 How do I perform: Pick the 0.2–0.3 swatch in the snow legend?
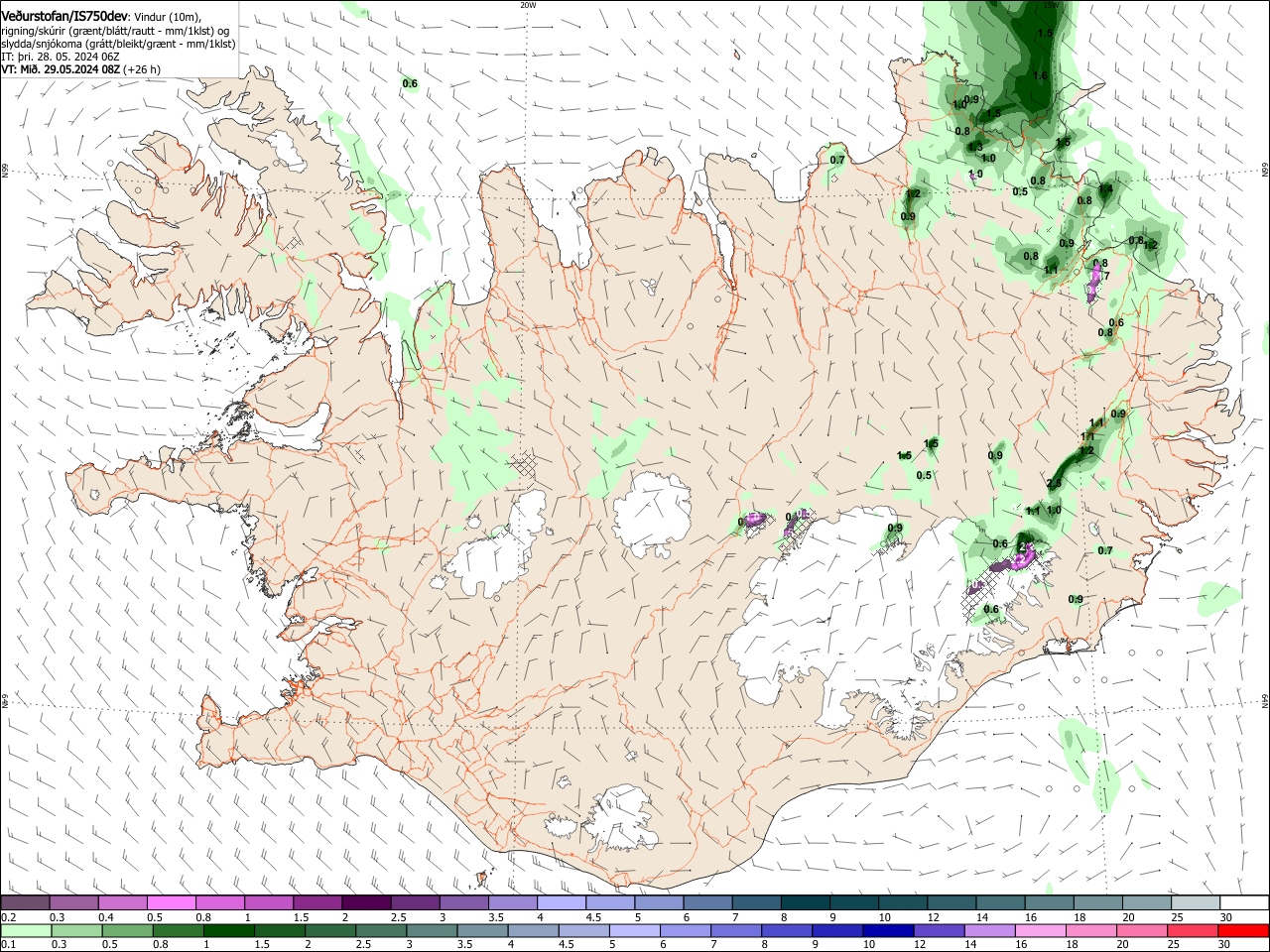tap(25, 902)
